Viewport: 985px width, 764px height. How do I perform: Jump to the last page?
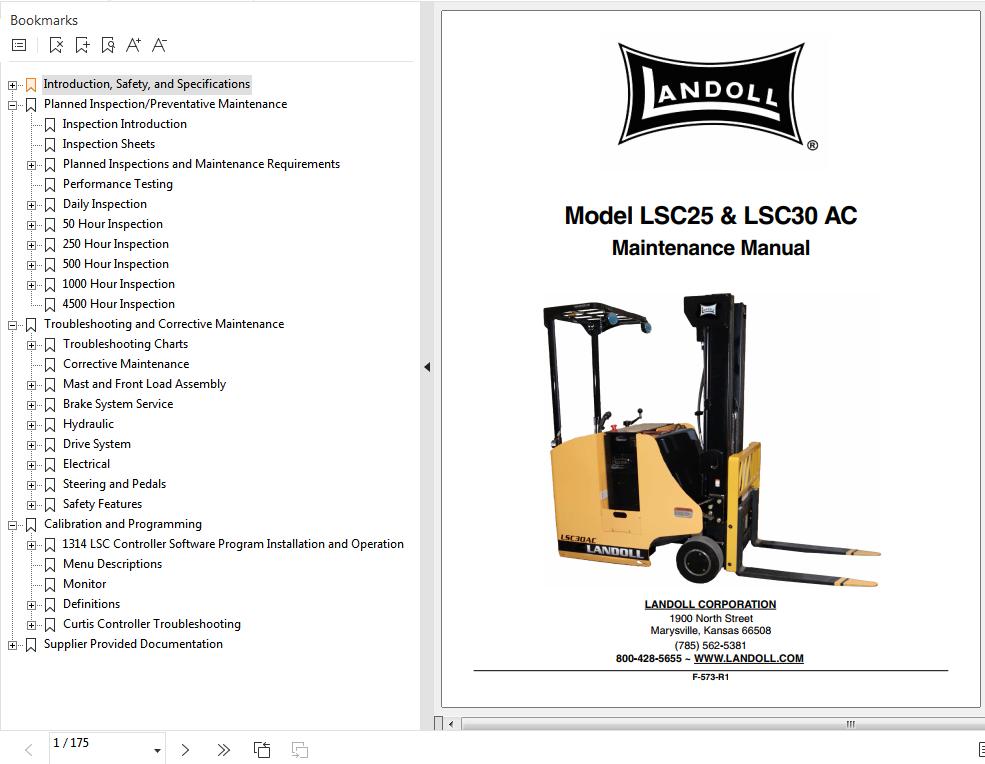[x=223, y=750]
